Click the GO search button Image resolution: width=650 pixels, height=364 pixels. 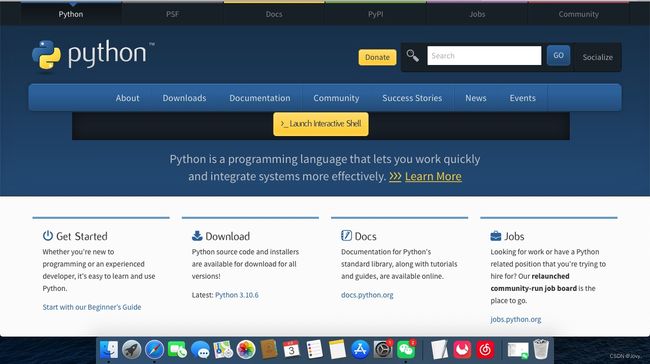(558, 55)
